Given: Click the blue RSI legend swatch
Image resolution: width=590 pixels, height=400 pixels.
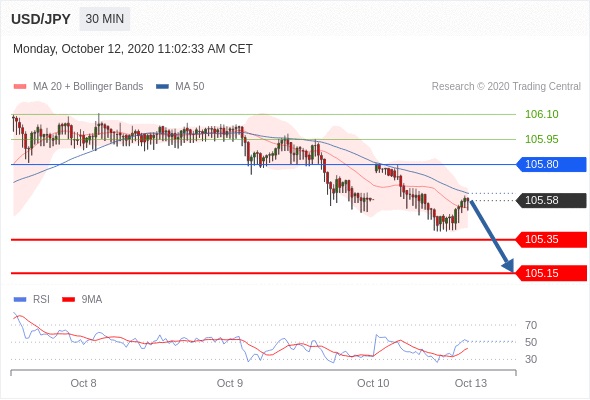Looking at the screenshot, I should click(x=20, y=300).
